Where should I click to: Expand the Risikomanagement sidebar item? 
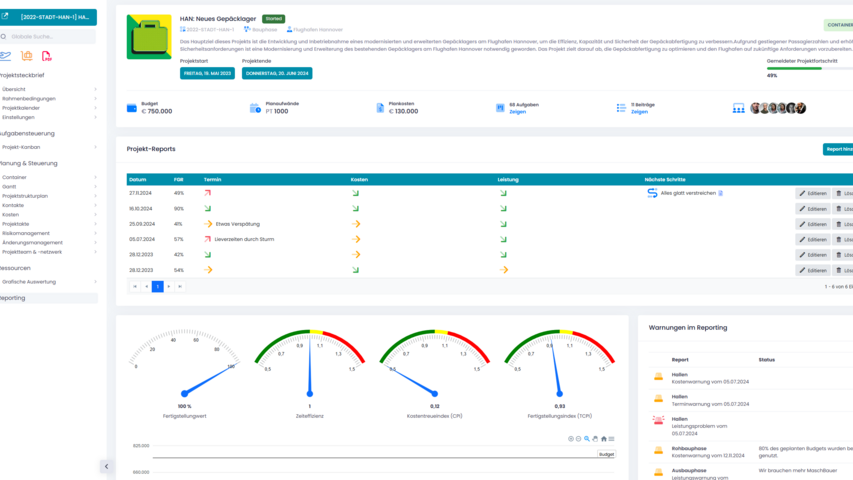48,233
